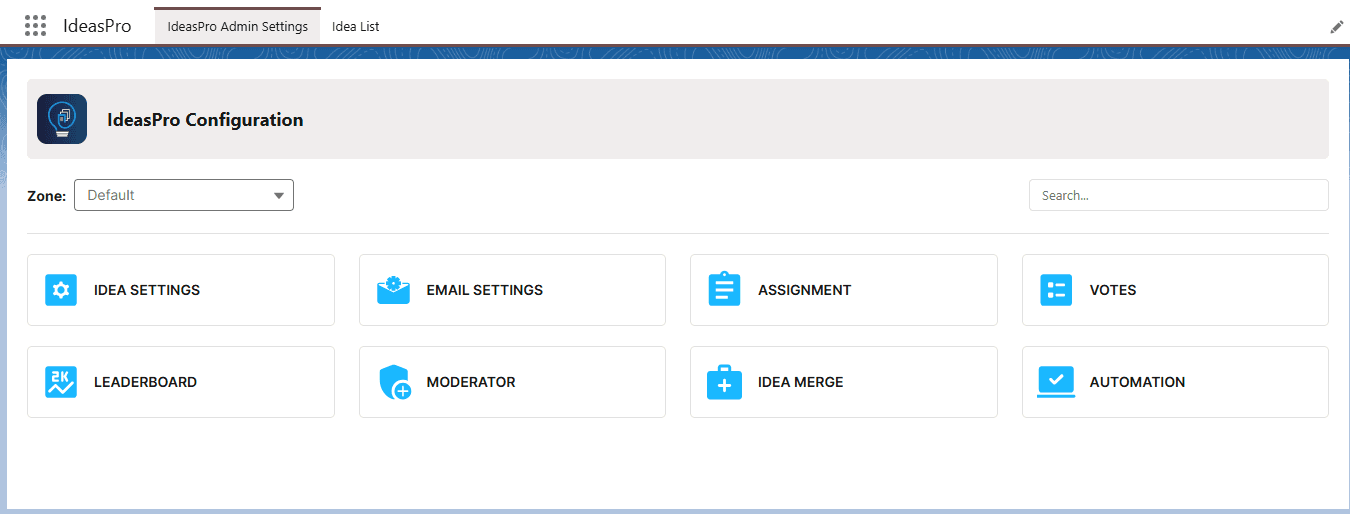This screenshot has height=514, width=1350.
Task: Click the Zone: label text
Action: (x=47, y=196)
